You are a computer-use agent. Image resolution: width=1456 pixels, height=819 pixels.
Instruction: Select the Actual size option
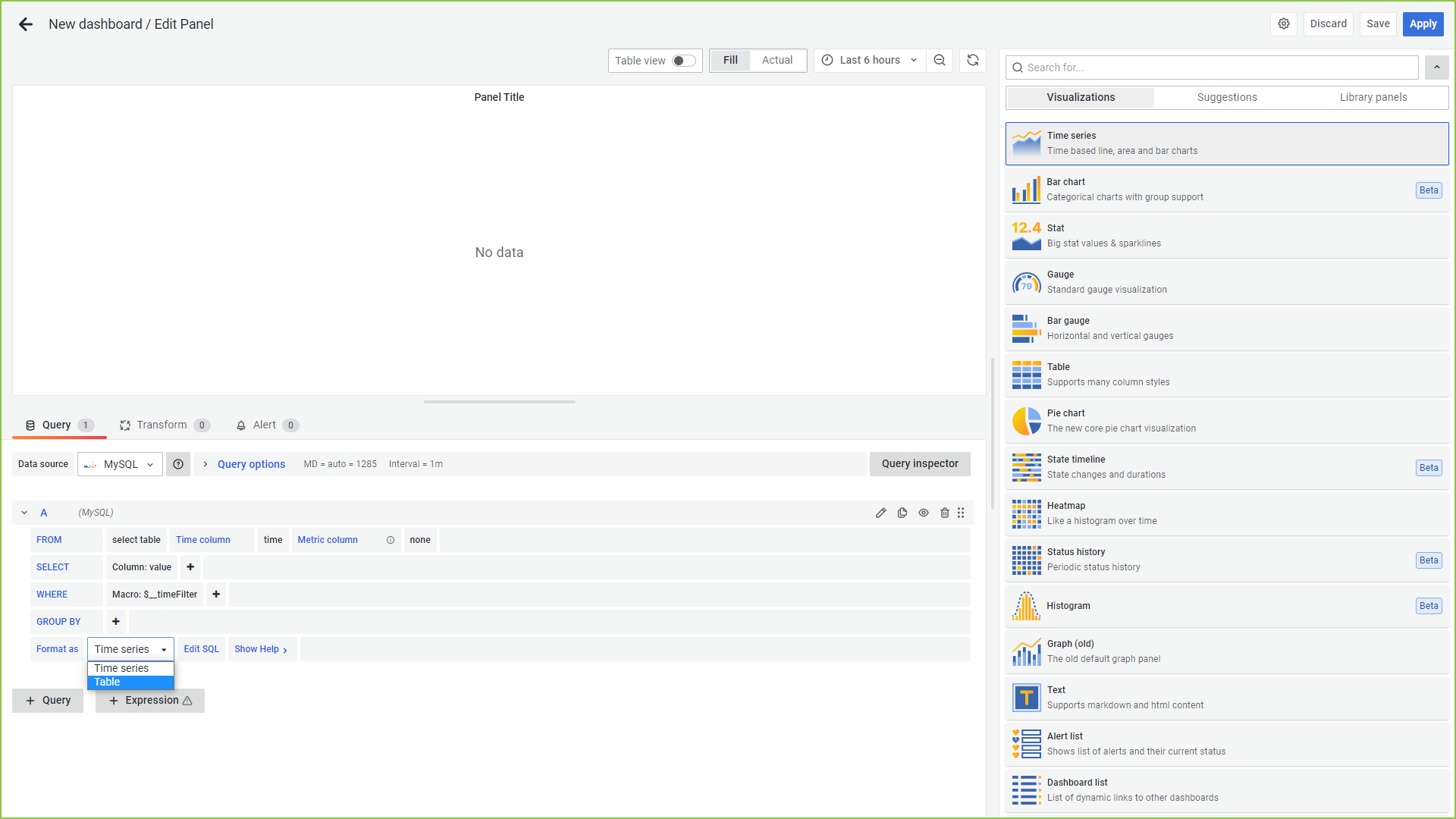tap(777, 61)
